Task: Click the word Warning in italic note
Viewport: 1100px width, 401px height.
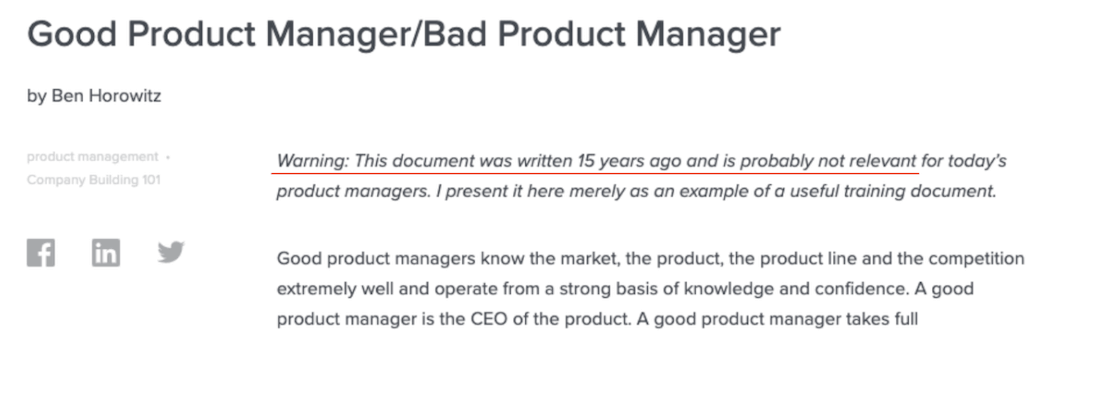Action: (x=312, y=161)
